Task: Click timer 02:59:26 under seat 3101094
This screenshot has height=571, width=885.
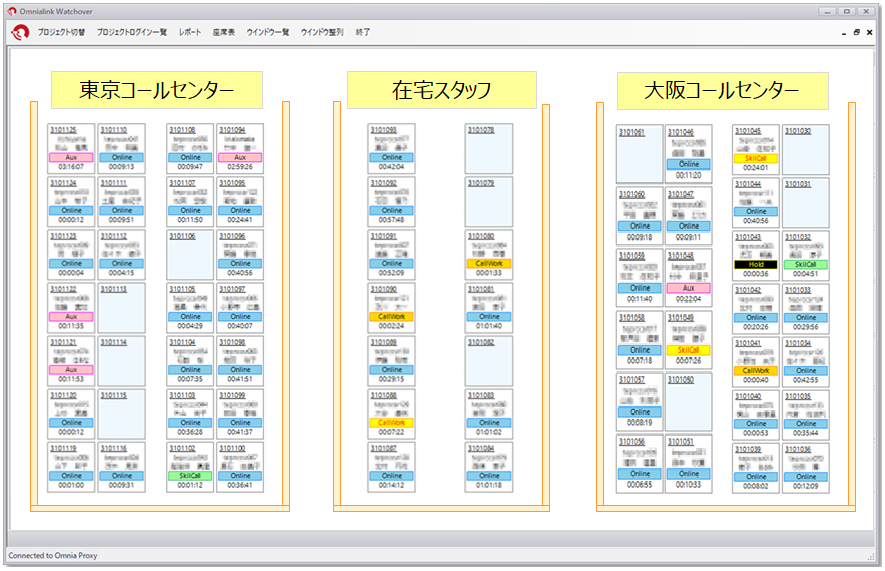Action: coord(240,167)
